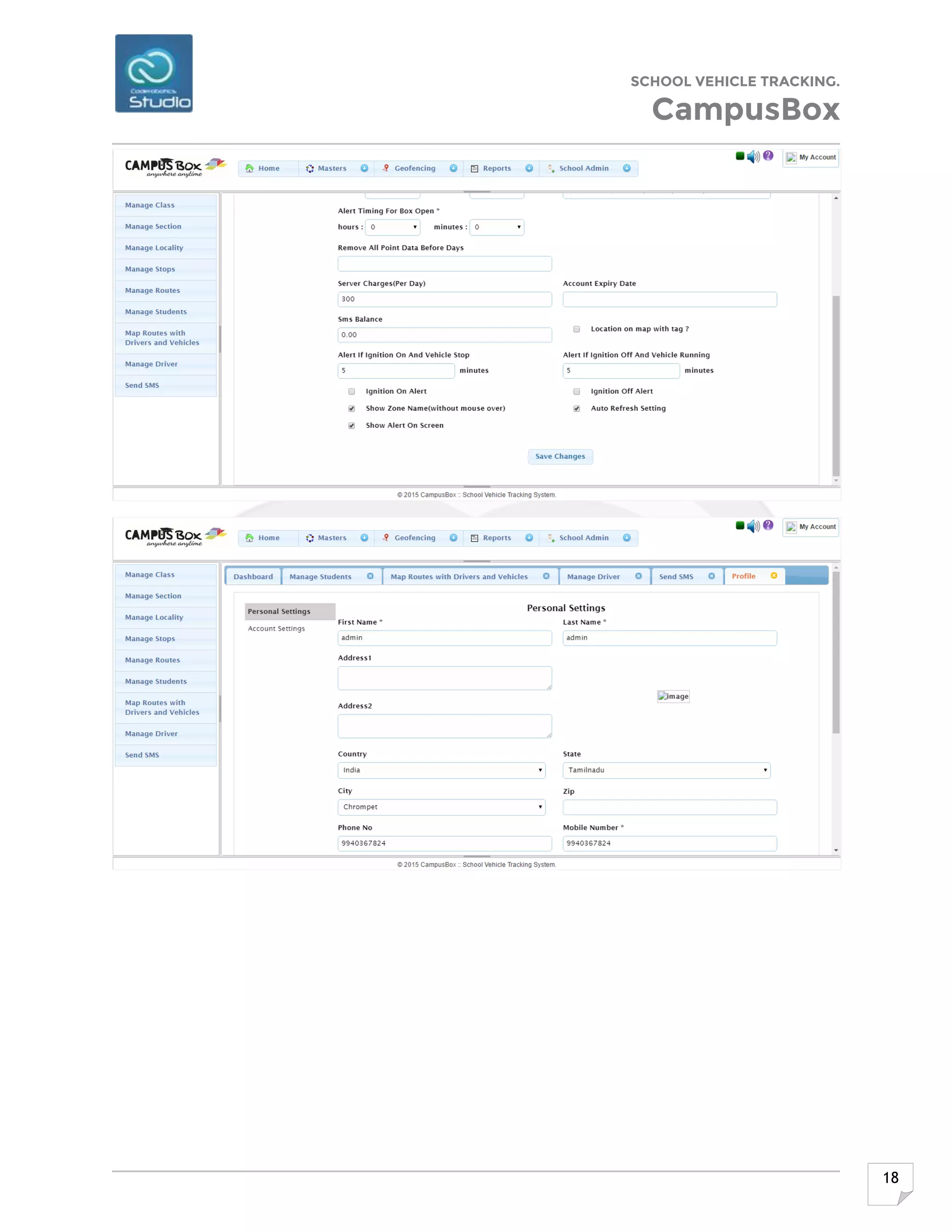This screenshot has width=952, height=1232.
Task: Click the Remove All Point Data Before Days field
Action: pos(444,264)
